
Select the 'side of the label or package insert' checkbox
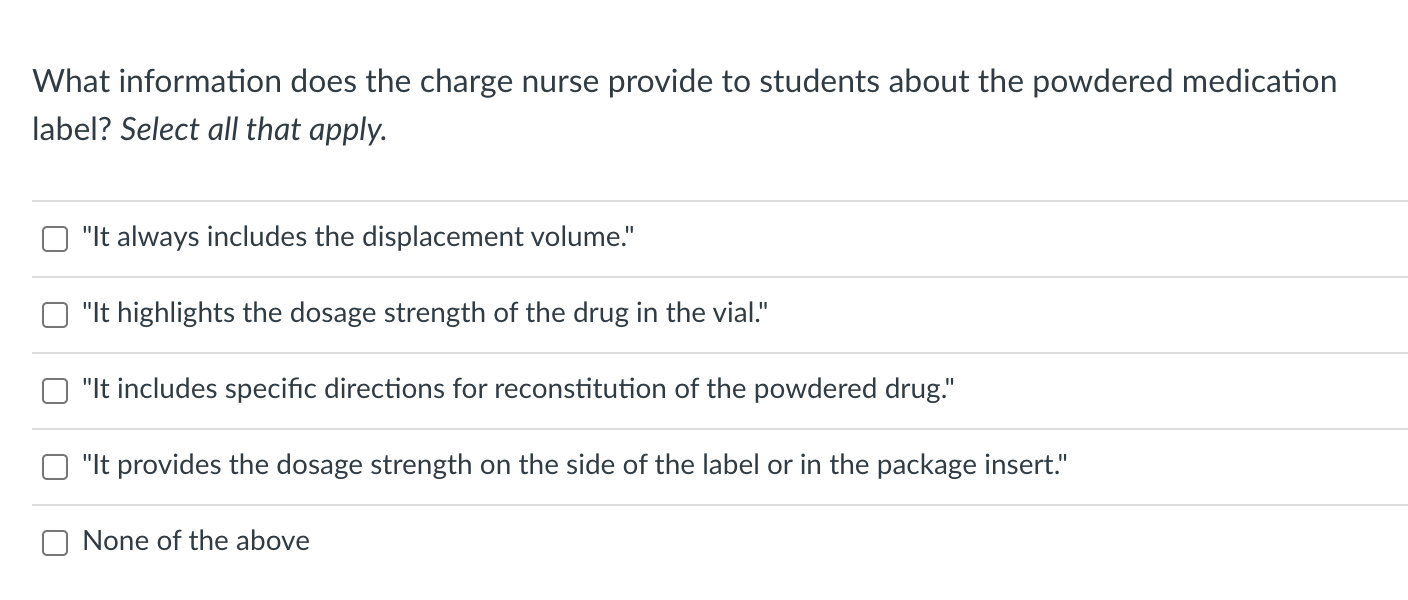click(x=54, y=467)
